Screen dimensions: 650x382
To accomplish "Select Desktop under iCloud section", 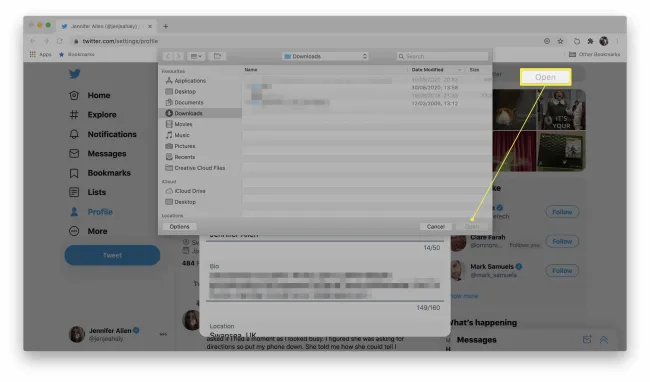I will point(181,202).
